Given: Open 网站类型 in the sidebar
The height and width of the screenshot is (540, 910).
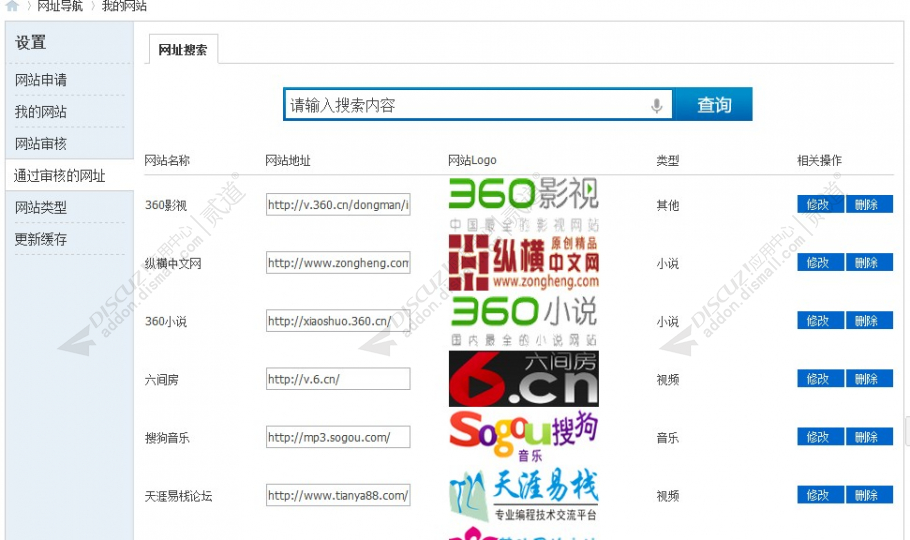Looking at the screenshot, I should [x=41, y=207].
